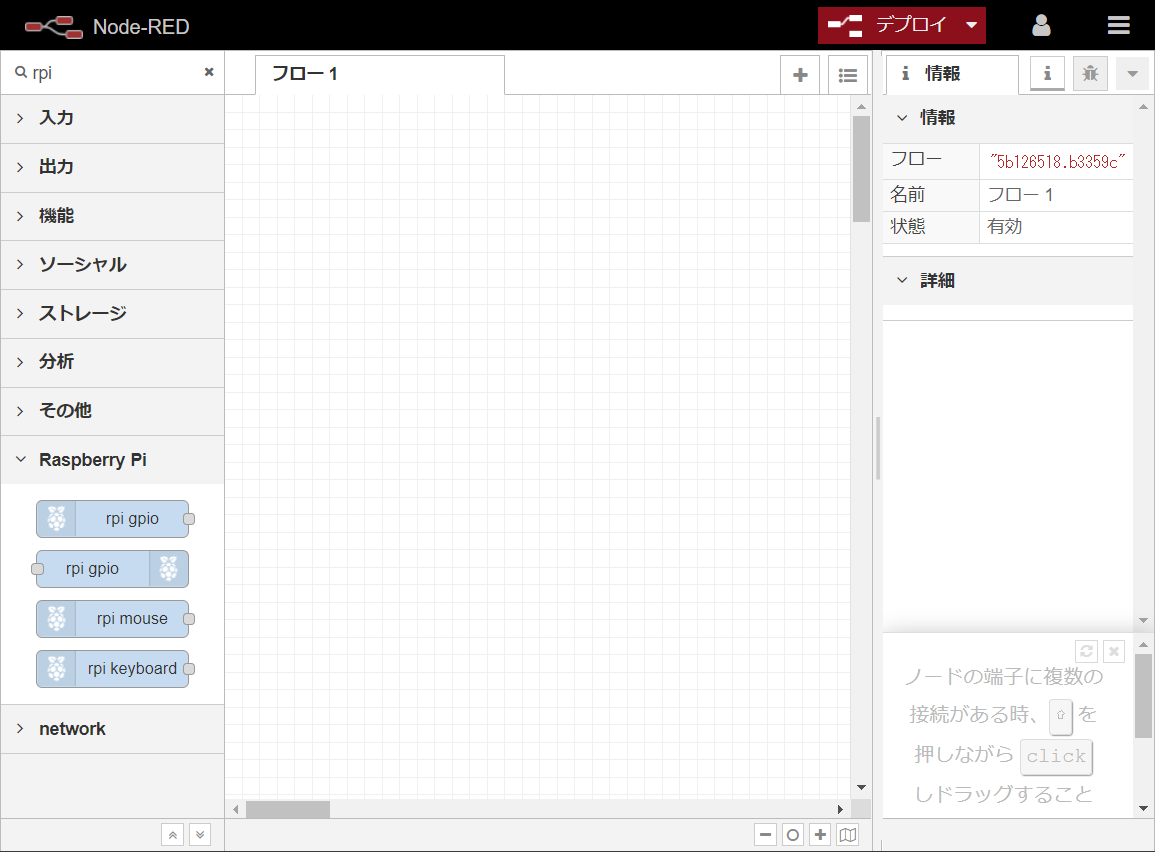Open the hamburger main menu
Screen dimensions: 1155x852
1118,26
